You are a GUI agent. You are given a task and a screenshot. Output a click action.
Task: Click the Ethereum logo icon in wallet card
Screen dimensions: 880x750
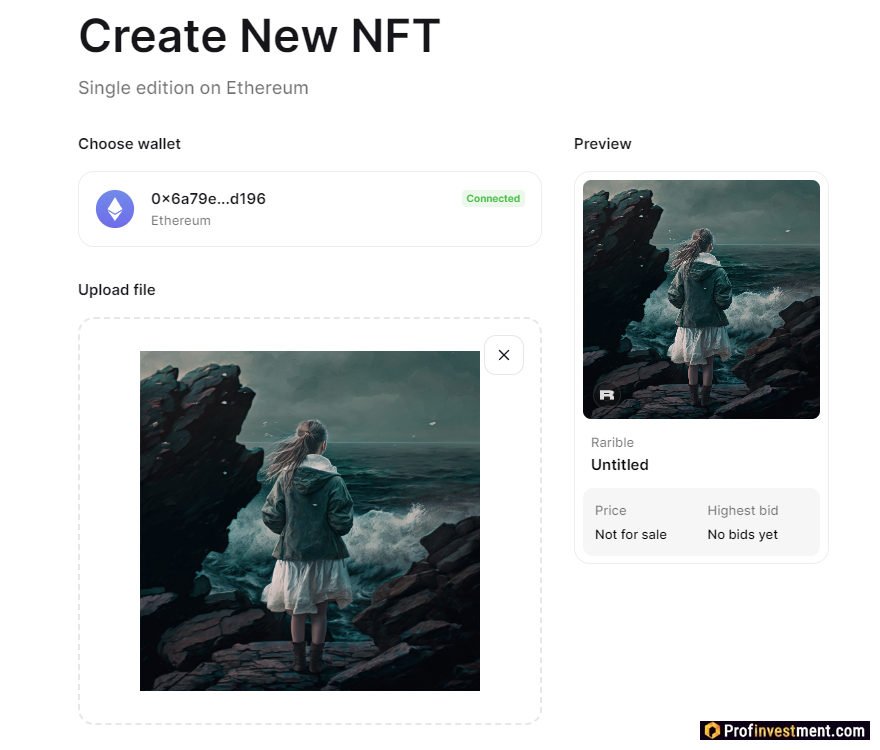[x=115, y=209]
